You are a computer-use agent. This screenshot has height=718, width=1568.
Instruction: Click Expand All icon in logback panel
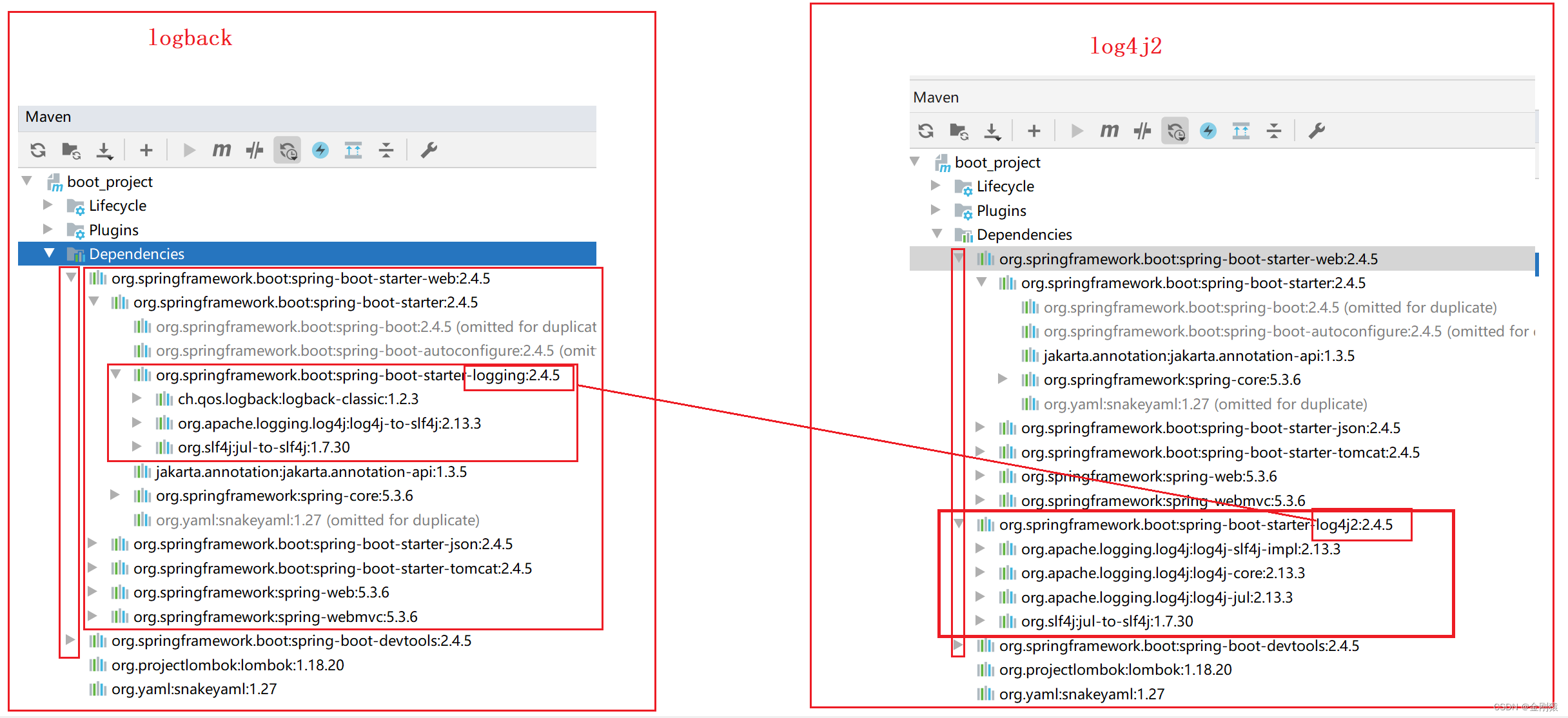pyautogui.click(x=353, y=150)
